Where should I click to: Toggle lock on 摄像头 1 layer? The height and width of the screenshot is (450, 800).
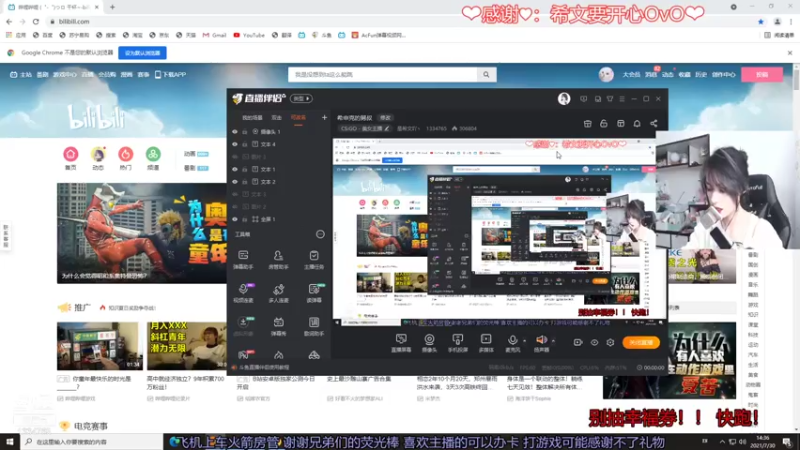(x=245, y=132)
